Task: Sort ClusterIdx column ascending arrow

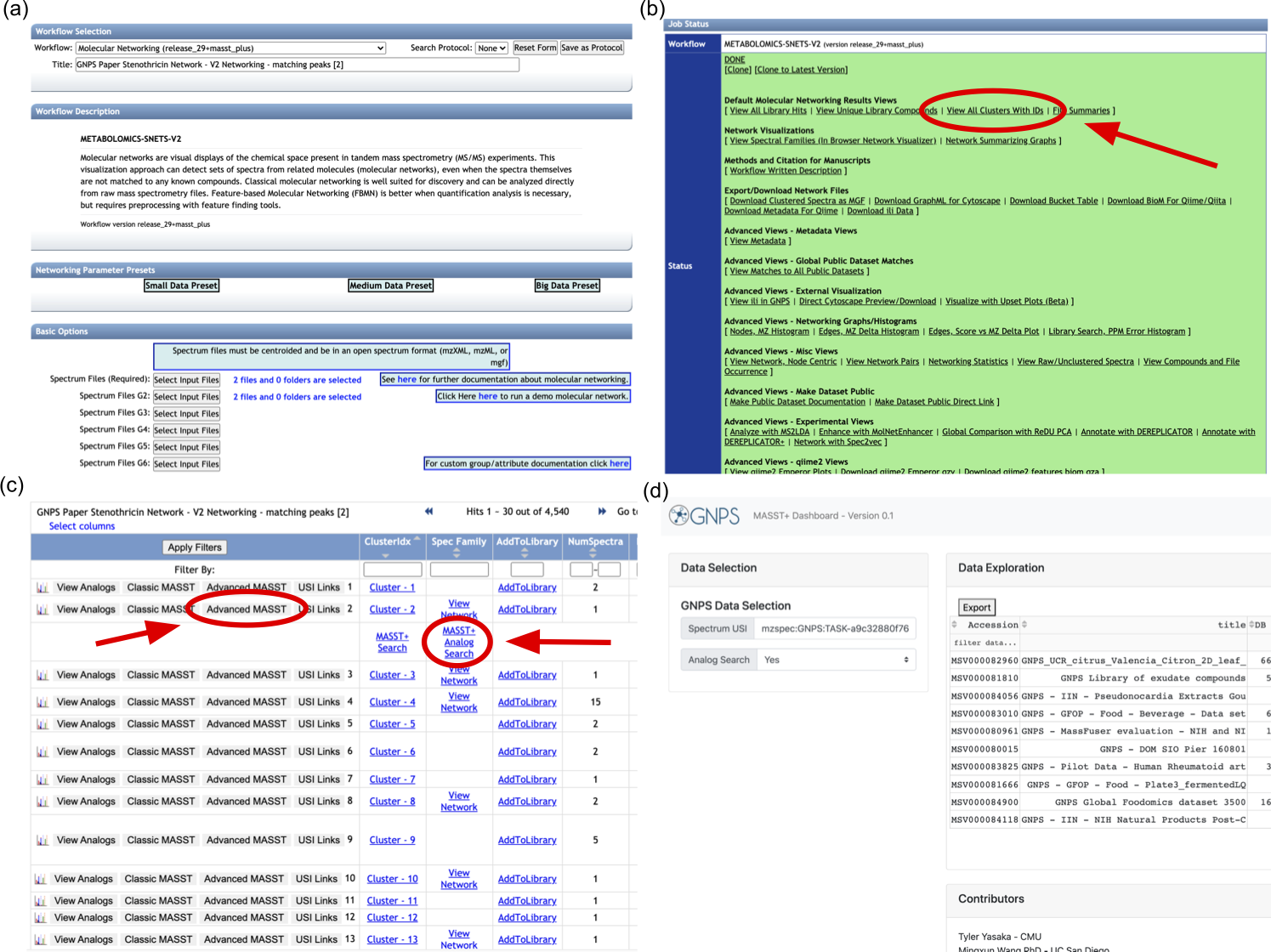Action: (417, 539)
